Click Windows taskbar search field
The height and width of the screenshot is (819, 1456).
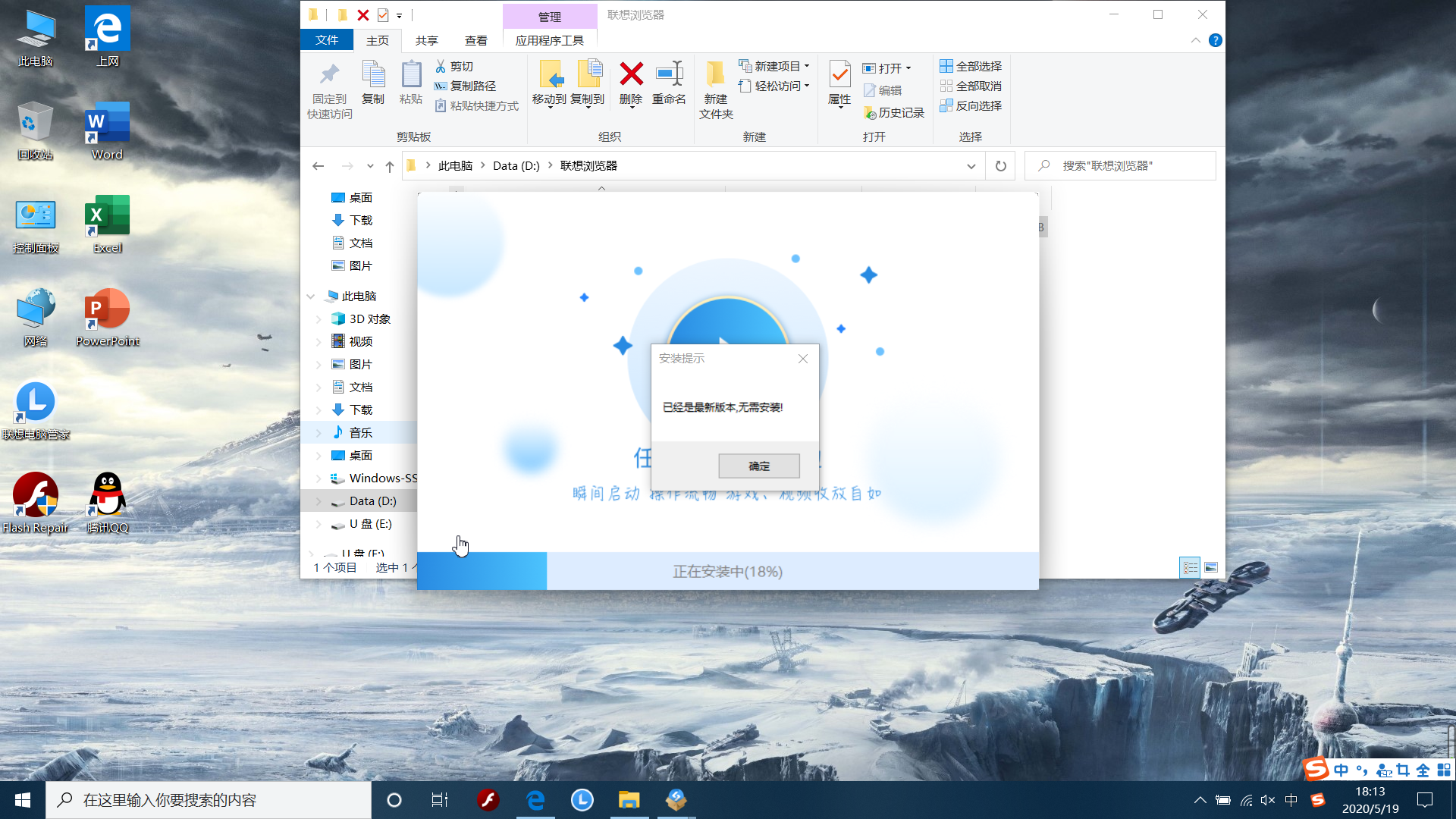tap(209, 800)
